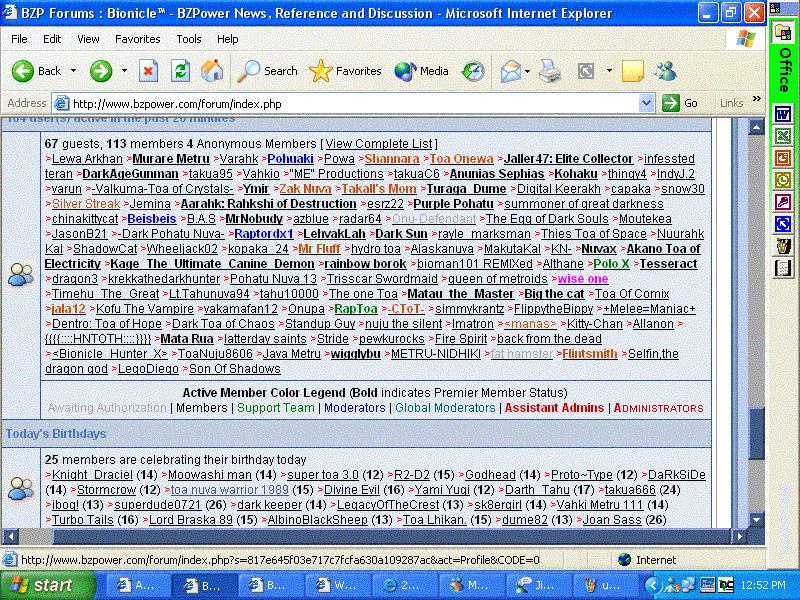Click the Print icon in toolbar
This screenshot has height=600, width=800.
coord(550,71)
